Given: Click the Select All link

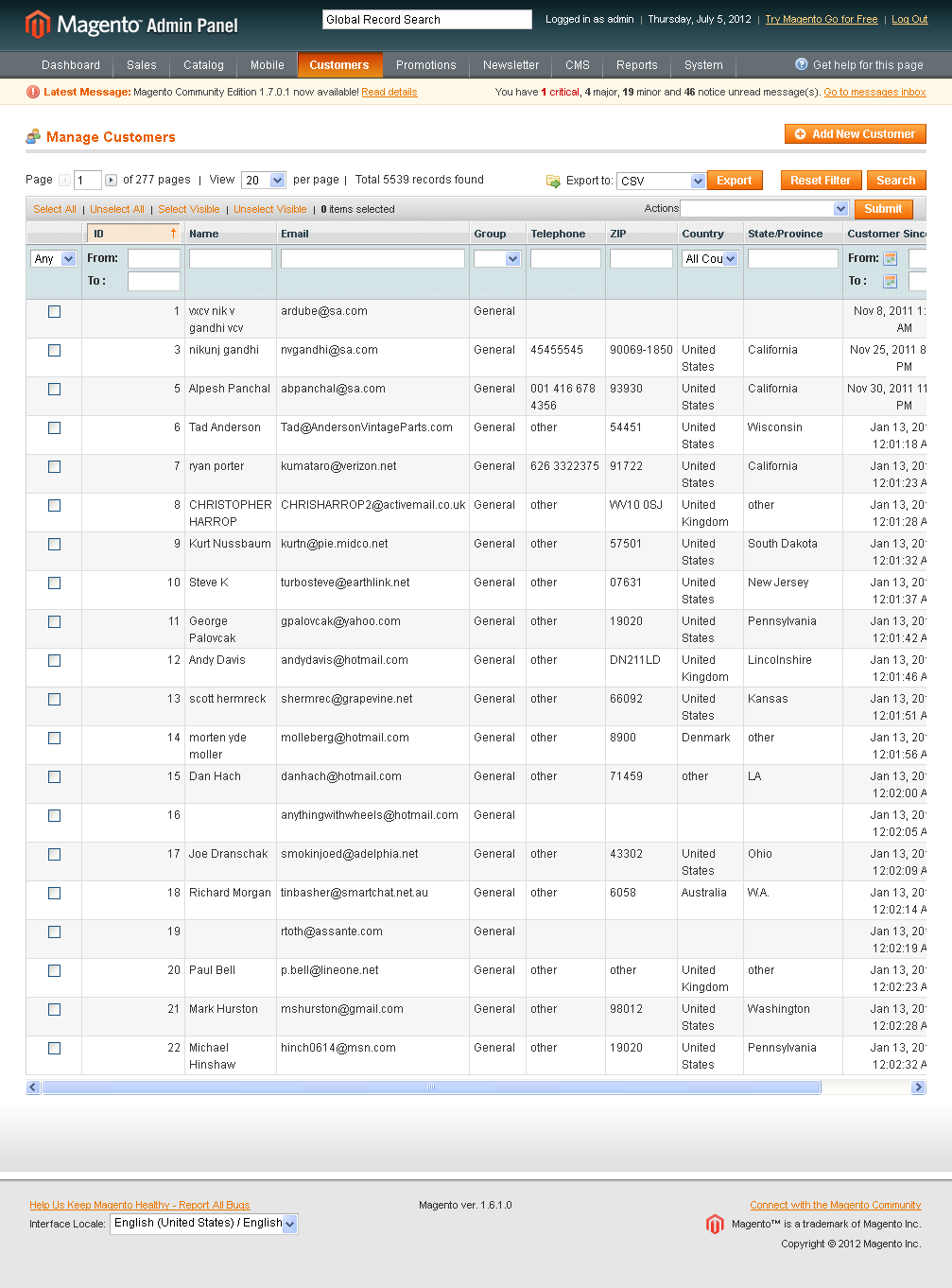Looking at the screenshot, I should 55,209.
